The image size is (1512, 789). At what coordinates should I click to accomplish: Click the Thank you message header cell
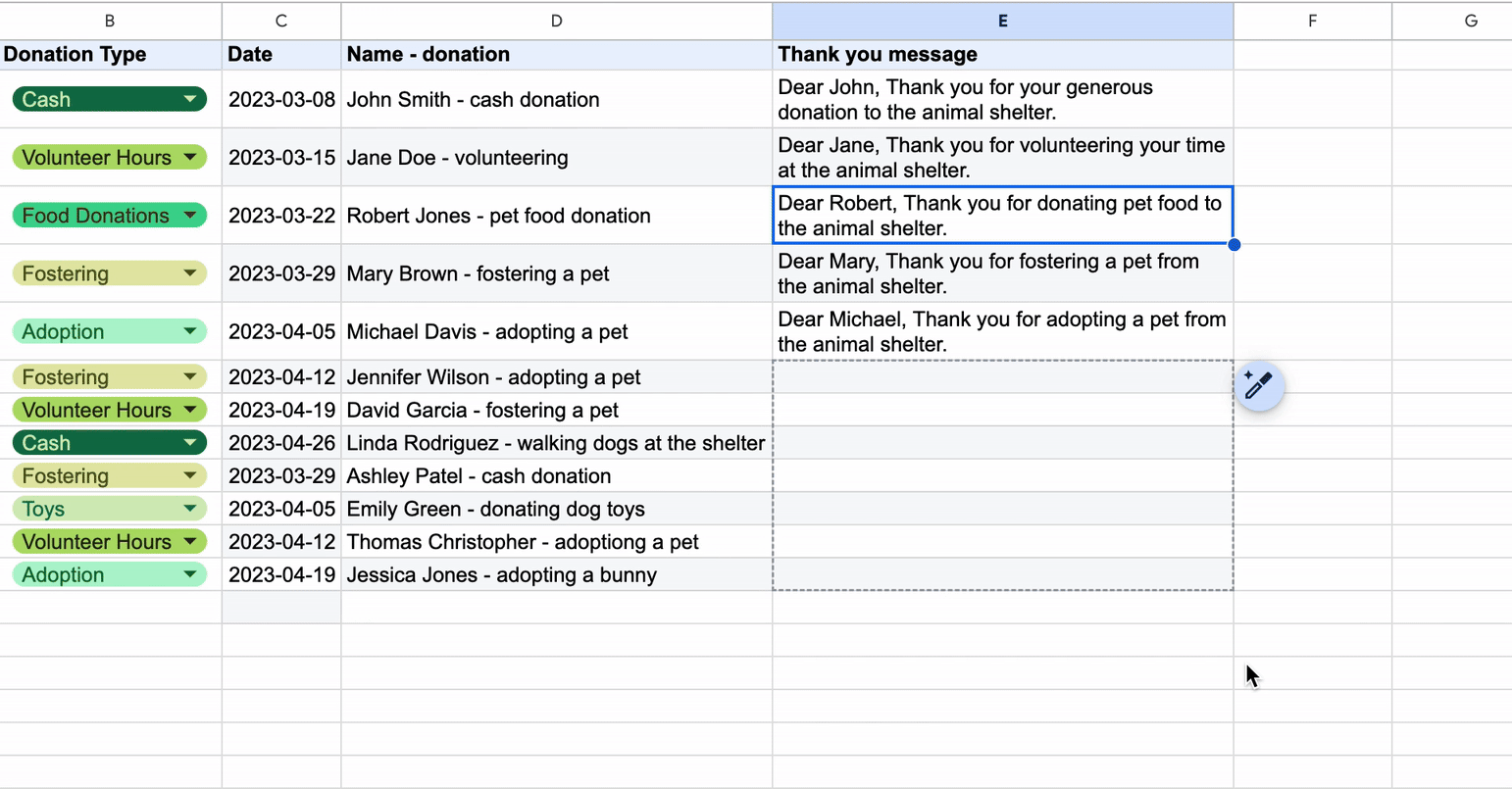coord(1002,54)
